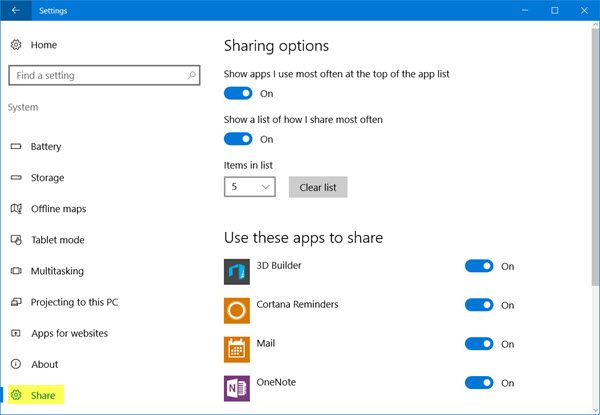600x415 pixels.
Task: Select Multitasking in the sidebar
Action: pos(57,271)
